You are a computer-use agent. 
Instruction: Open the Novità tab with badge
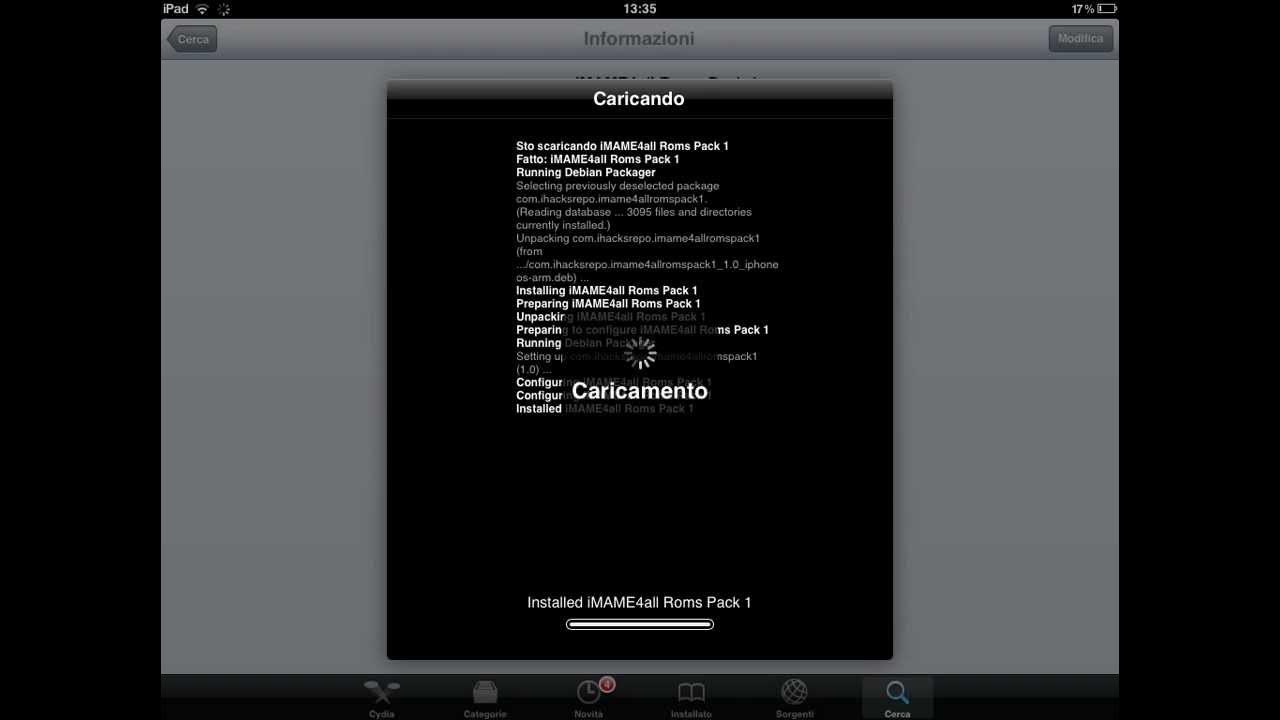click(589, 698)
